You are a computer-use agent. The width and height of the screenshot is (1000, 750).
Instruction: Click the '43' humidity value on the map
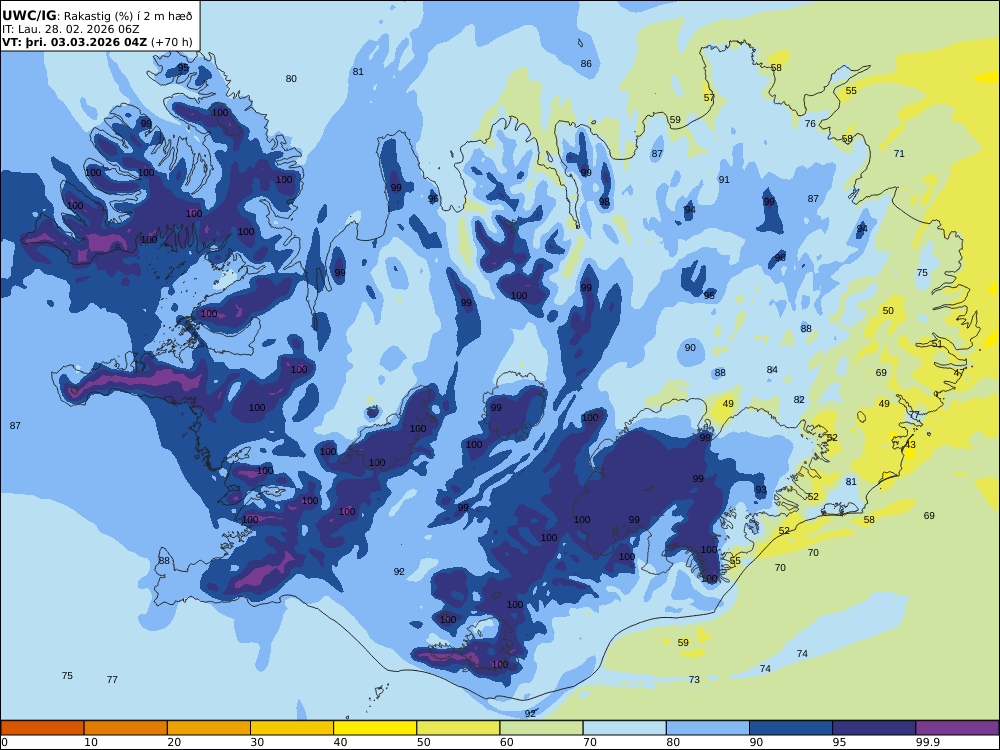[910, 445]
